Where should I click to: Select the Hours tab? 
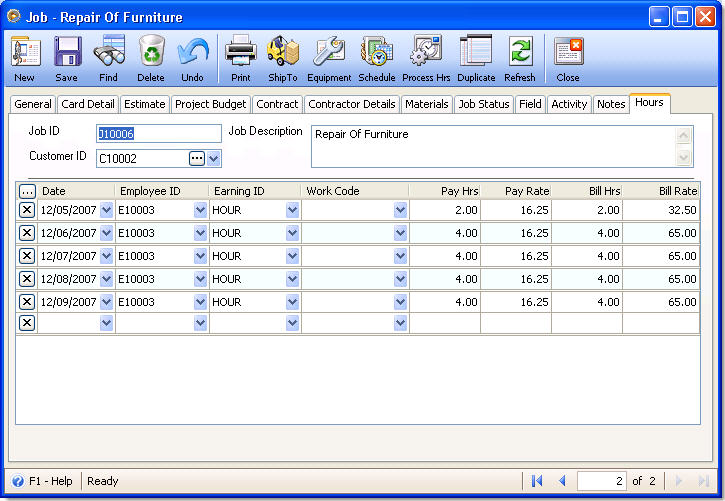click(x=649, y=103)
